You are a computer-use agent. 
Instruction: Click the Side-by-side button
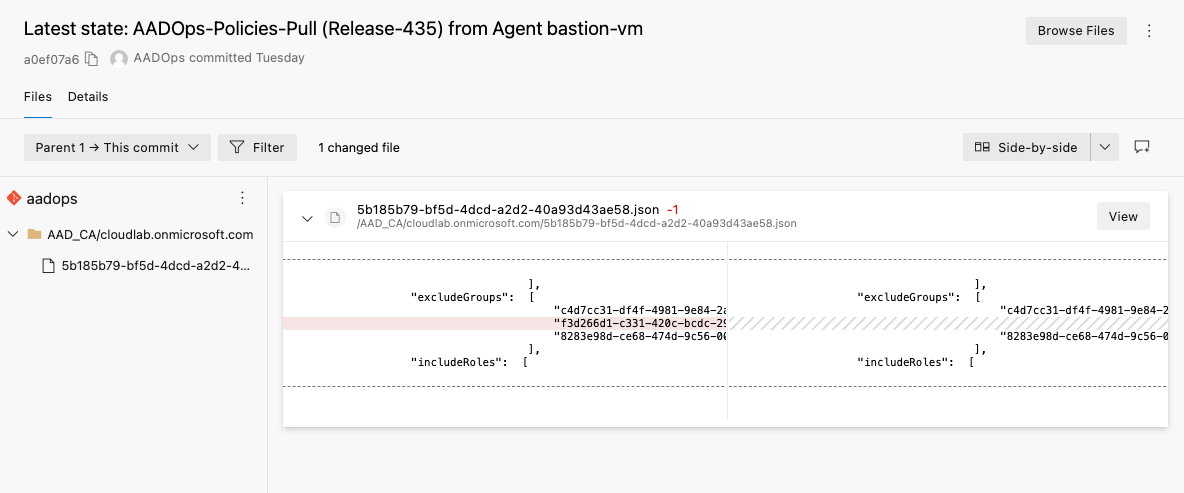click(x=1027, y=147)
